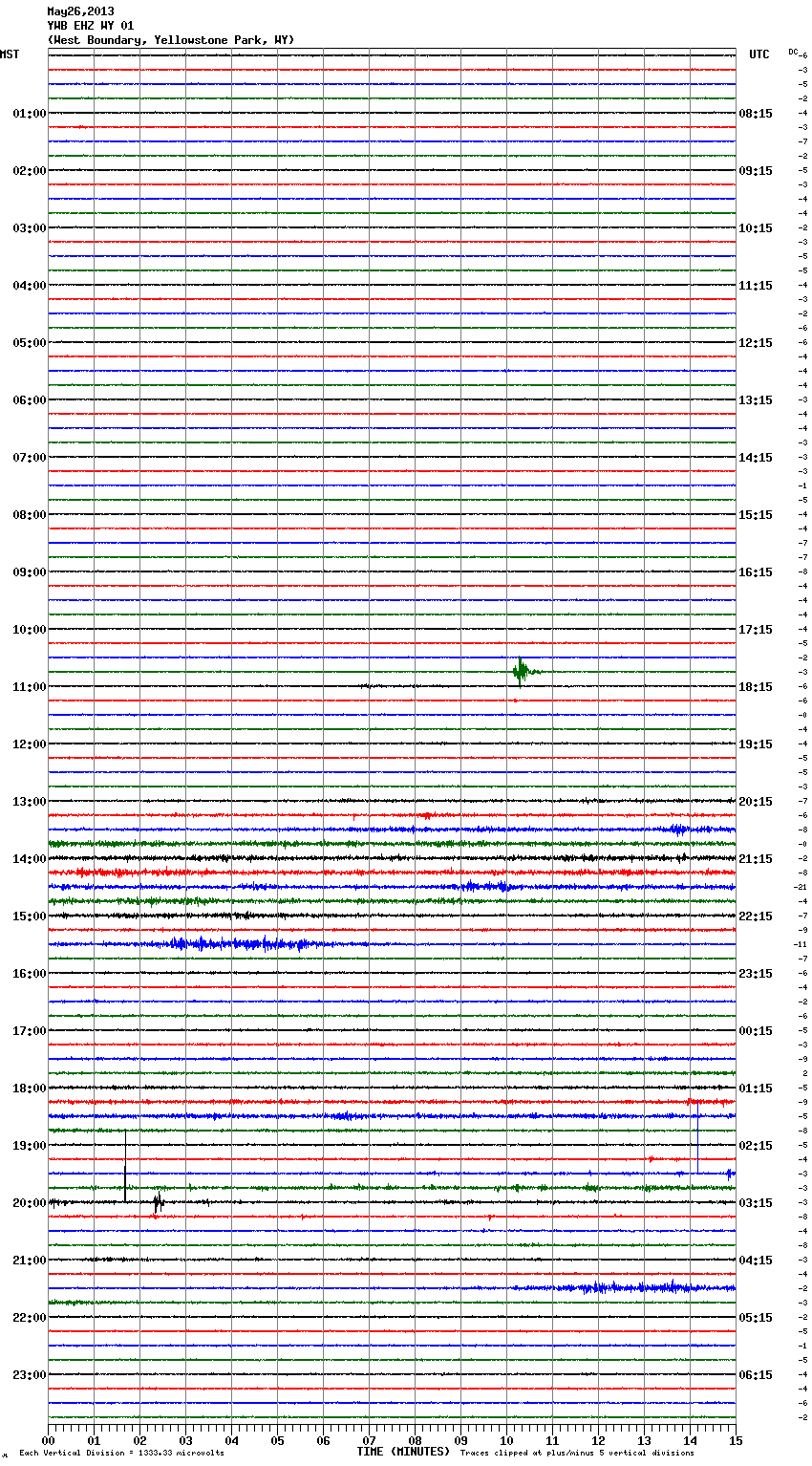Select the 04:00 MST time label
The height and width of the screenshot is (1466, 812).
[x=30, y=285]
